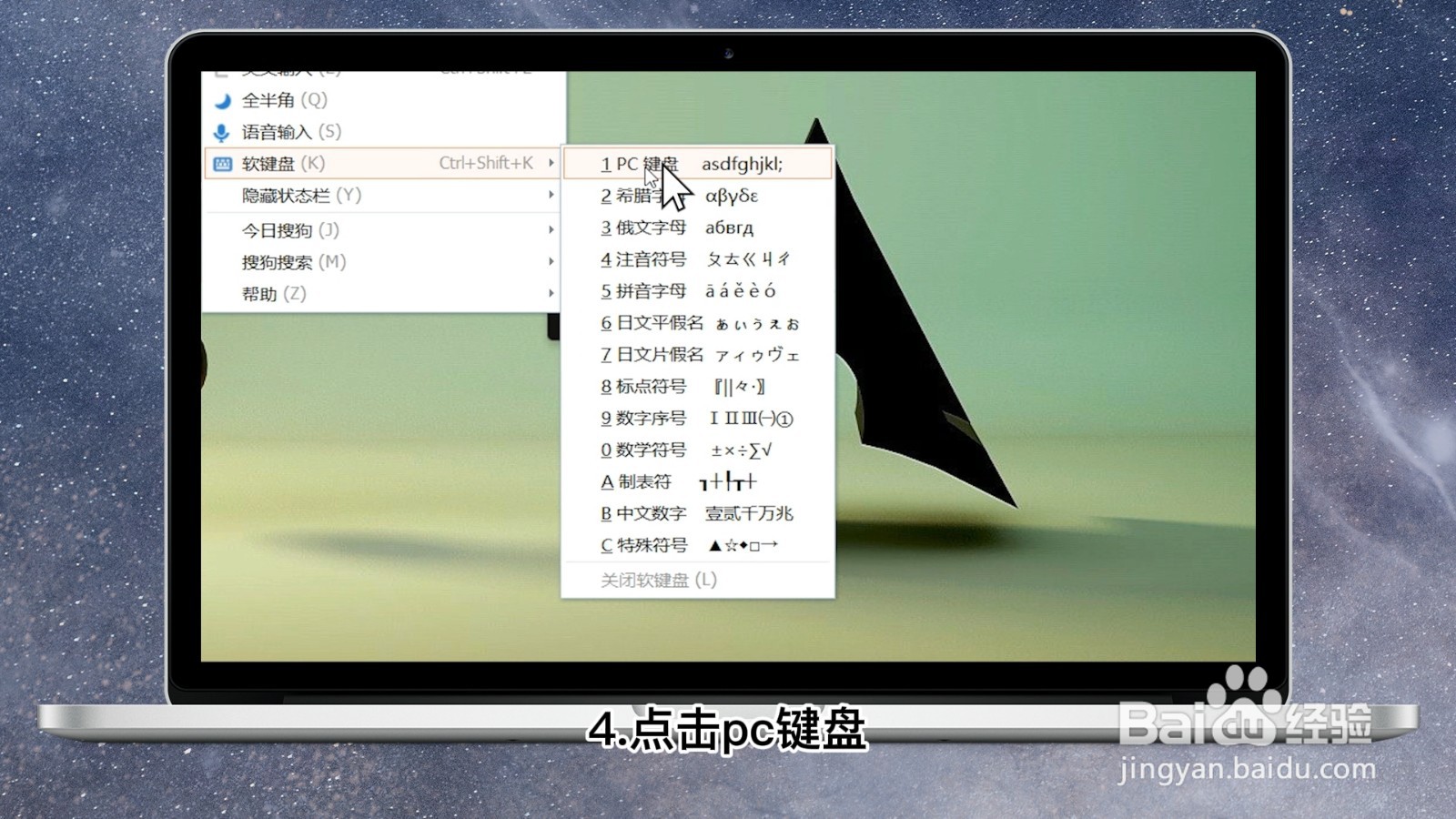Toggle 隐藏状态栏 to hide status bar
1456x819 pixels.
tap(291, 195)
